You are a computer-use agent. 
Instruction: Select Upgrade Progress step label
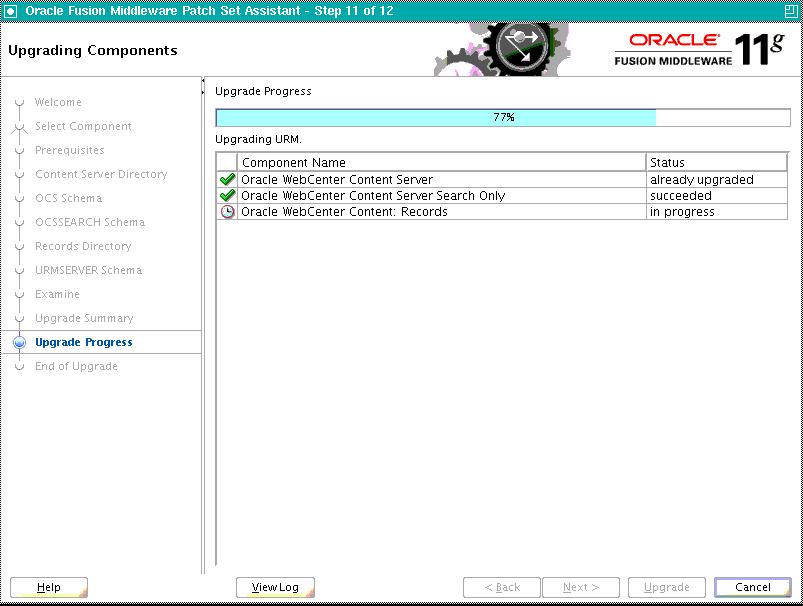click(83, 342)
